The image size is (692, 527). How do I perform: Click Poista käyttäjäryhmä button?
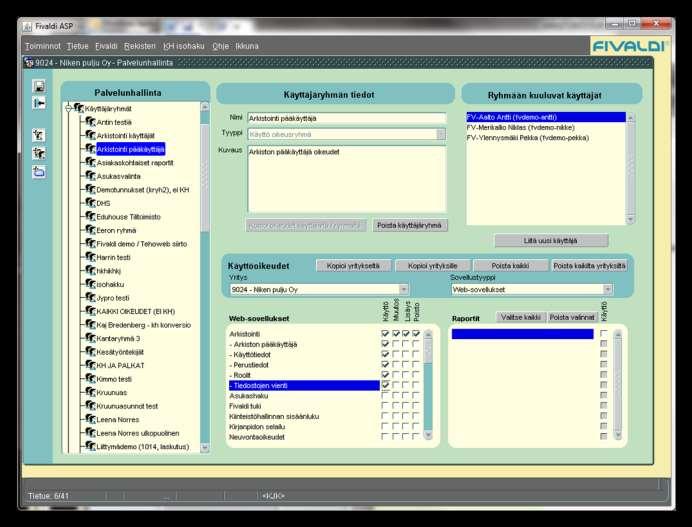[410, 225]
